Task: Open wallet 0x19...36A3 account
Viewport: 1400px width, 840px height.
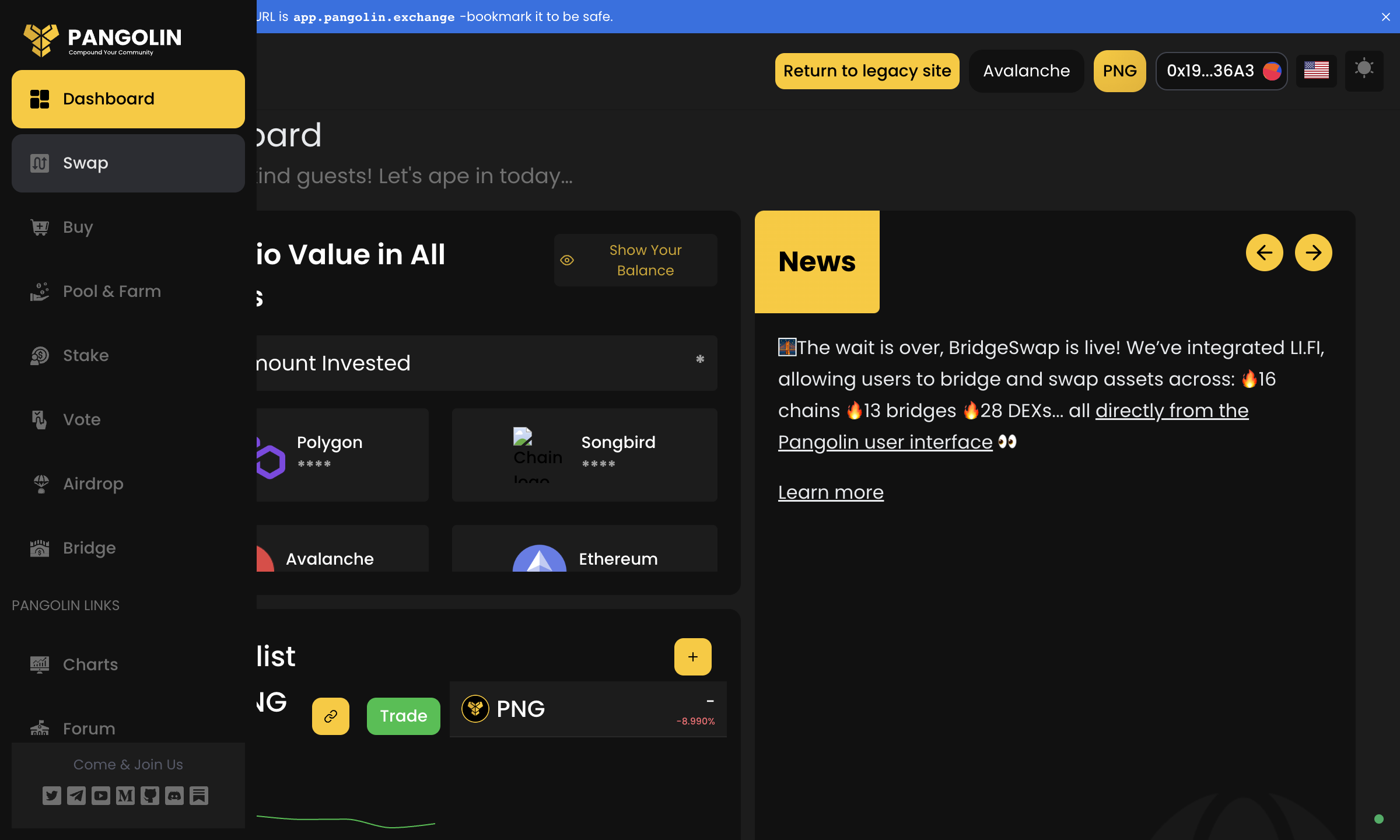Action: pos(1221,71)
